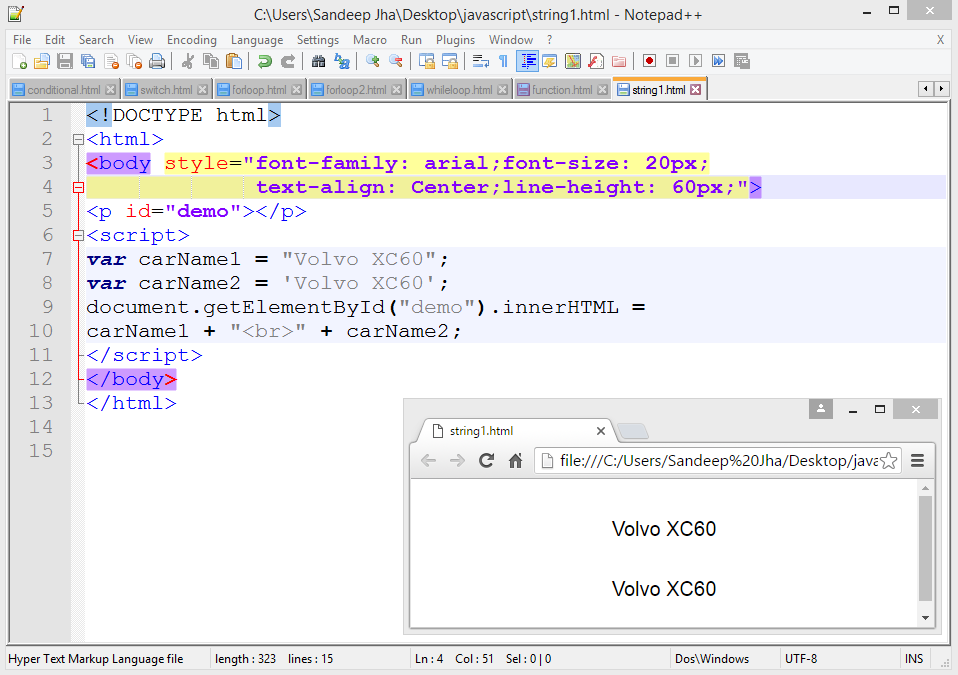Switch to the function.html tab
Image resolution: width=958 pixels, height=675 pixels.
[x=560, y=88]
